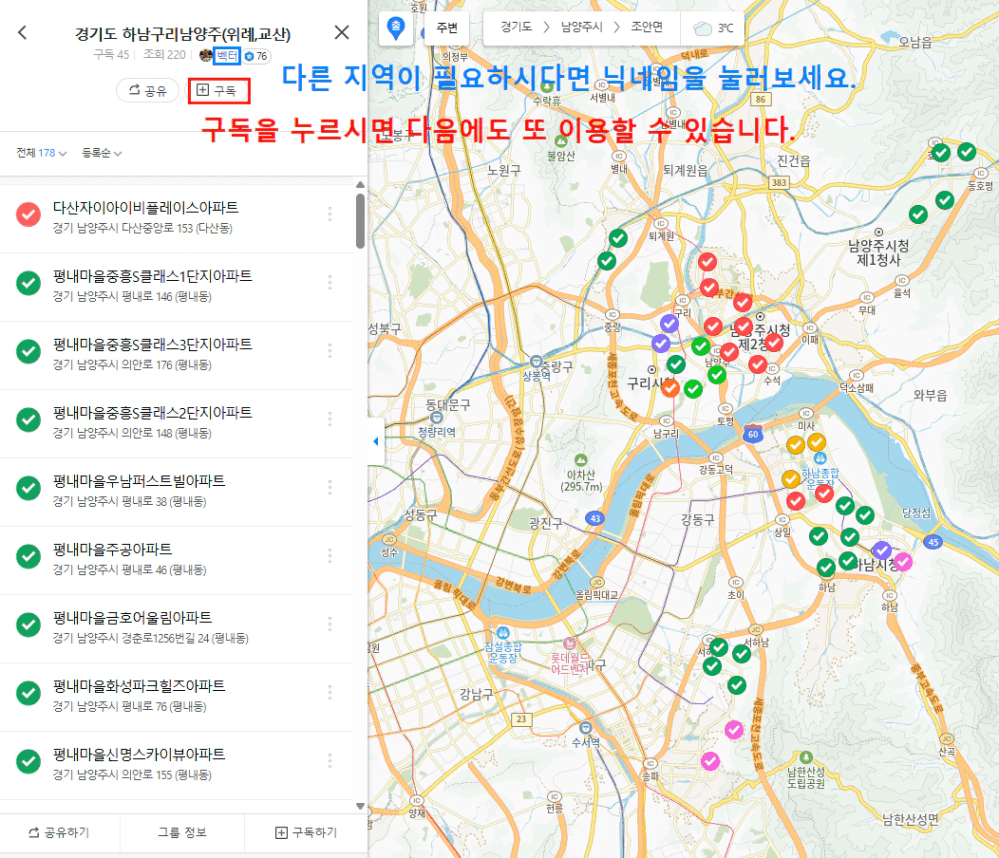Click the blue departure pin icon
The image size is (999, 858).
click(x=396, y=29)
